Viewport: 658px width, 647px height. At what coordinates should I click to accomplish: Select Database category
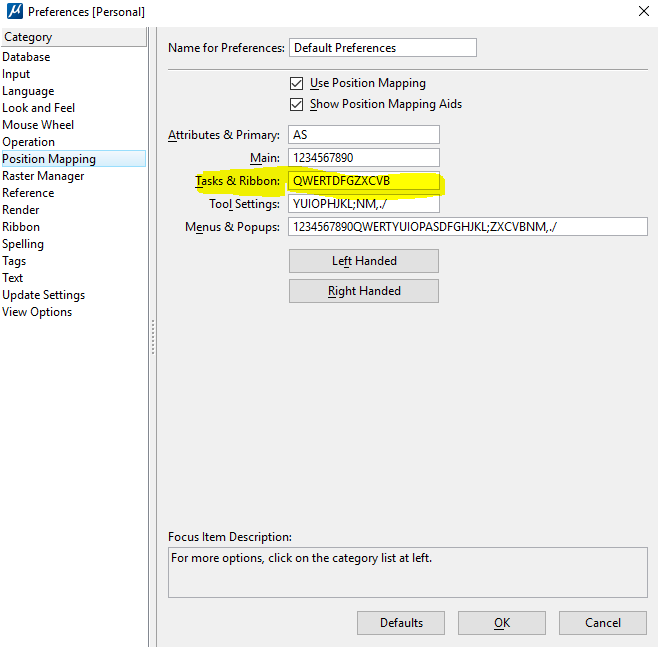pos(26,57)
